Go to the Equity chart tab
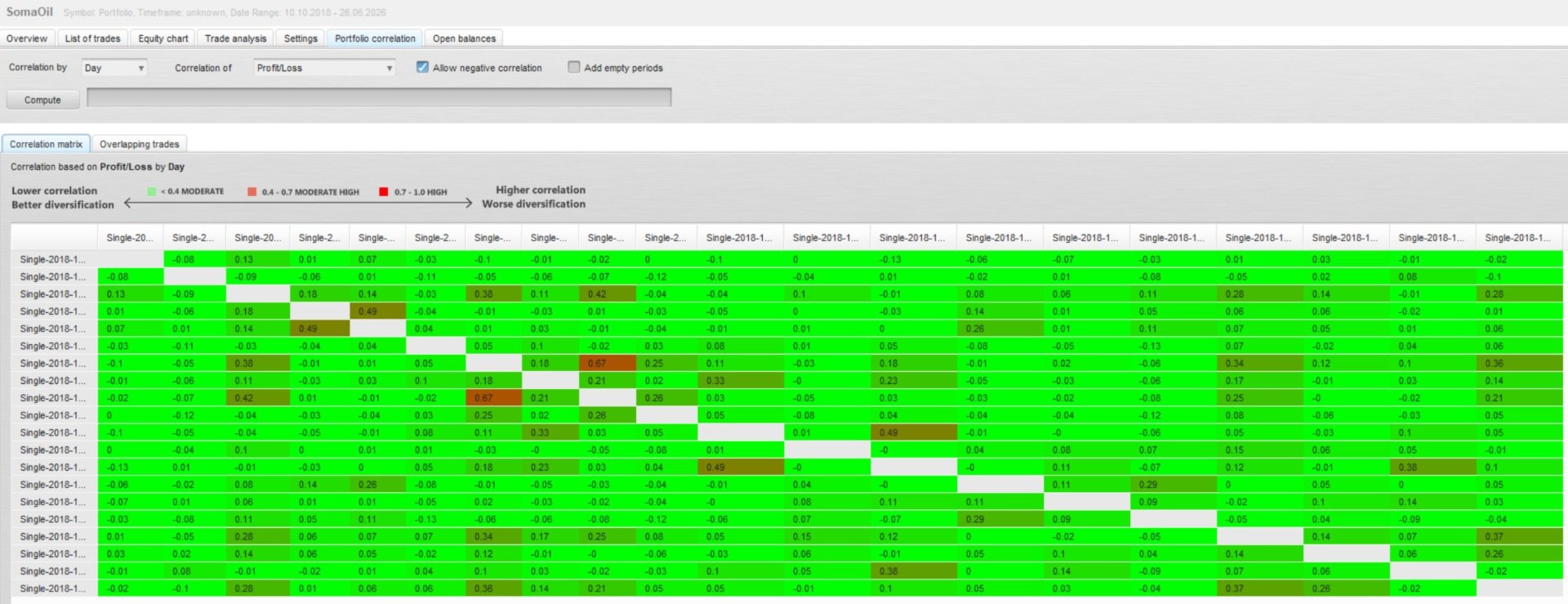 click(163, 38)
